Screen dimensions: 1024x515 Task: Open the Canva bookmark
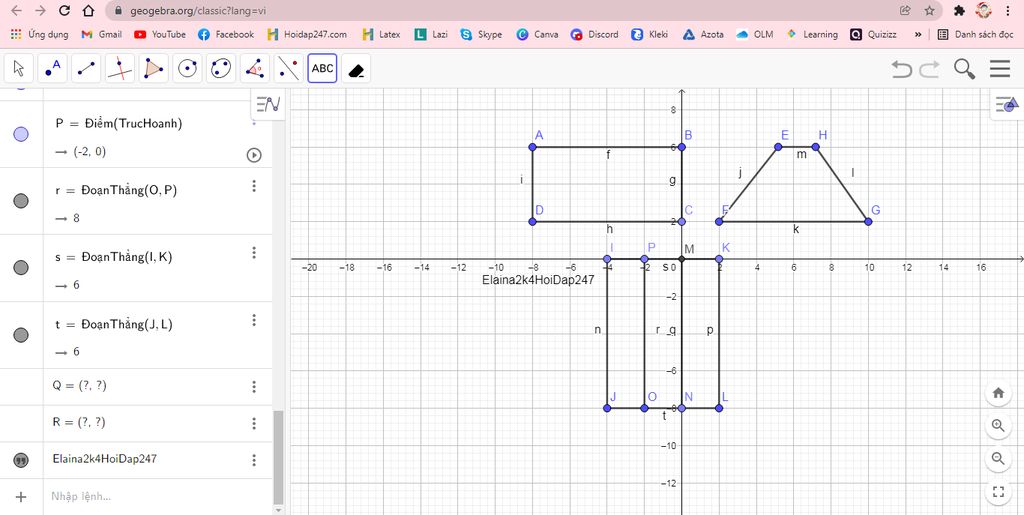pos(537,35)
